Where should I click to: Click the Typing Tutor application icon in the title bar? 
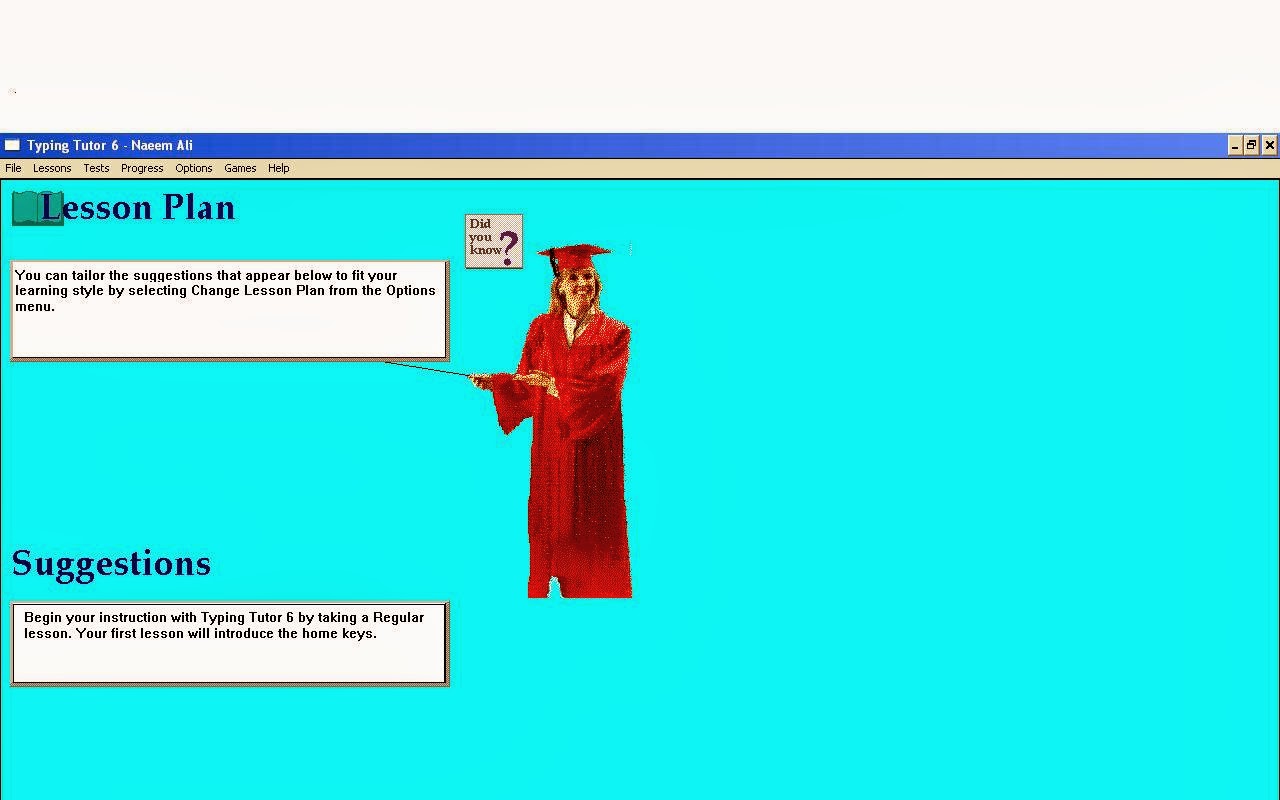(x=13, y=145)
